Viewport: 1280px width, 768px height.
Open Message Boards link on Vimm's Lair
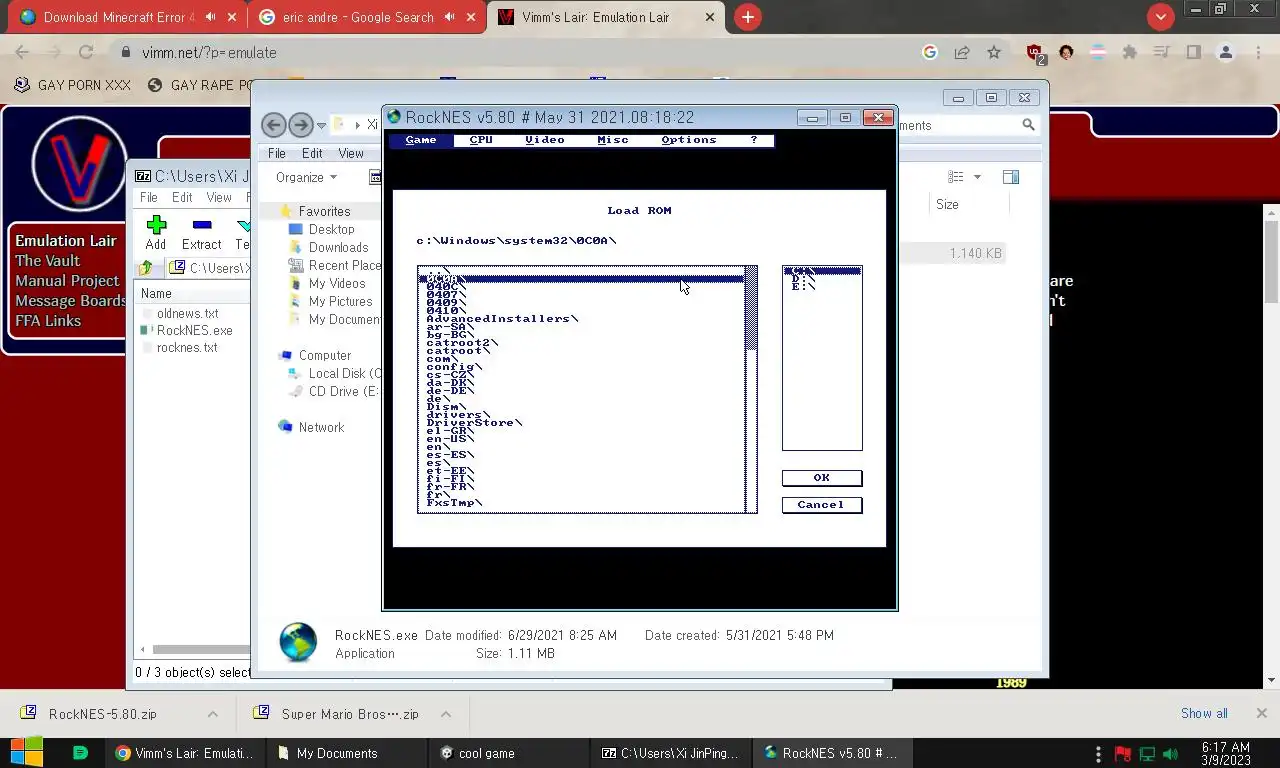click(x=71, y=301)
